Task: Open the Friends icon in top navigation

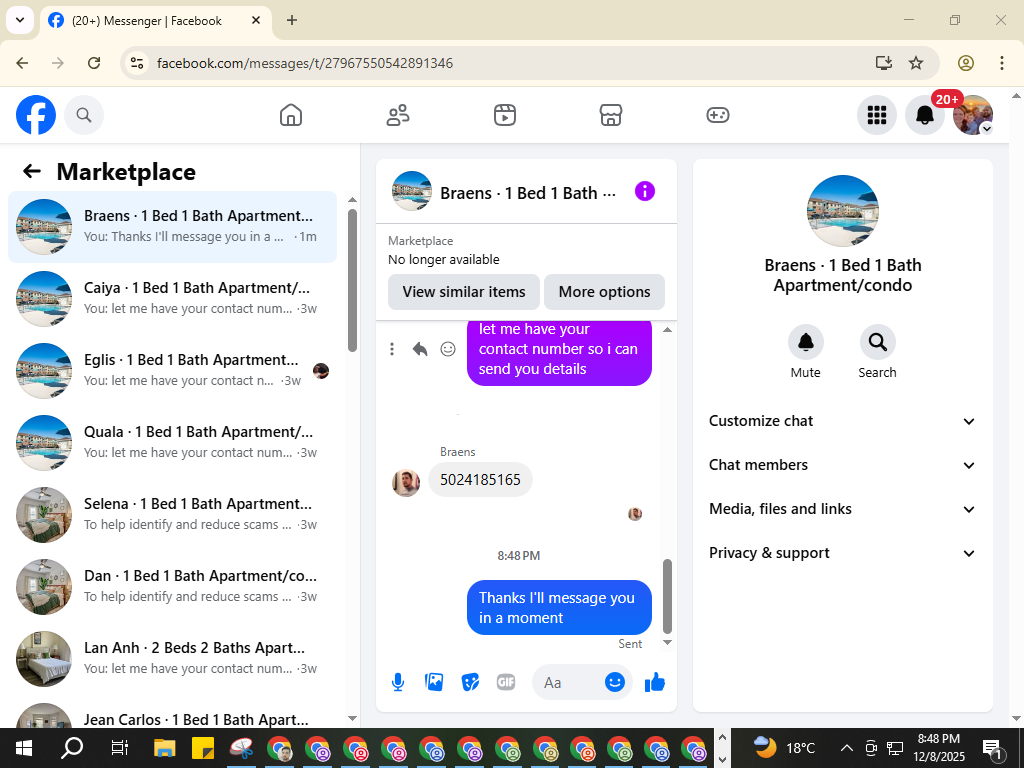Action: (398, 115)
